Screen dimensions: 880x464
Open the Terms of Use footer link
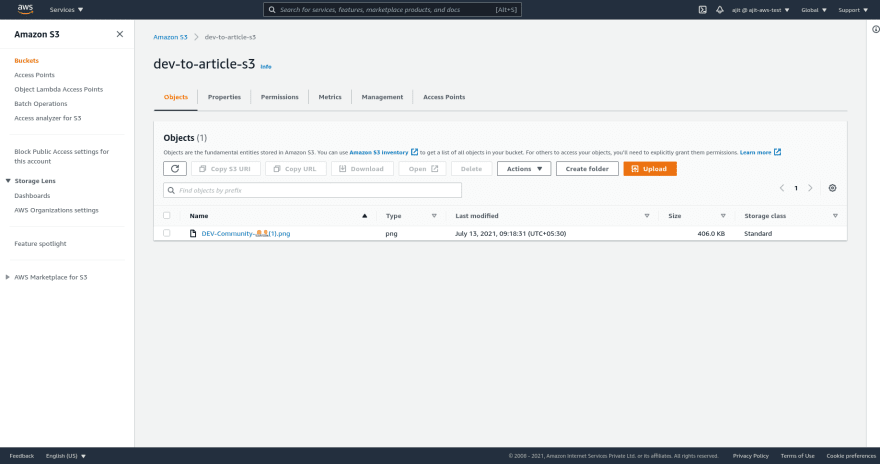[x=797, y=456]
